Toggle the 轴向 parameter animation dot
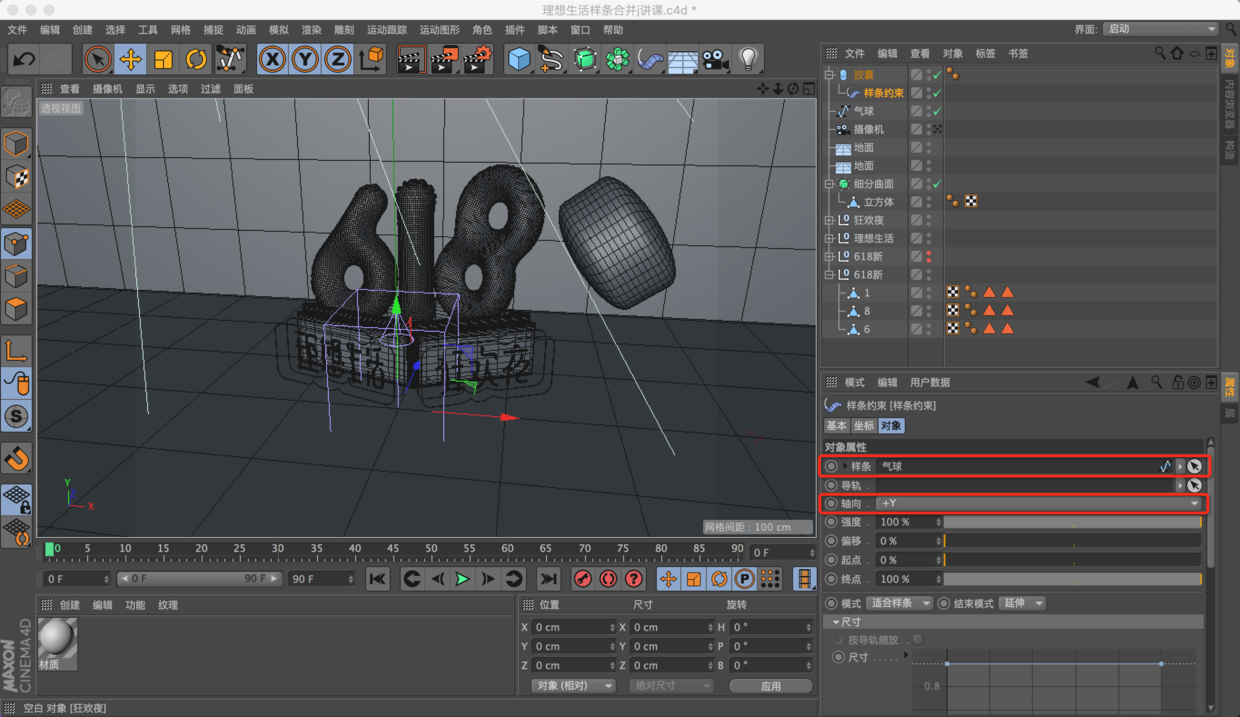1240x717 pixels. 831,503
